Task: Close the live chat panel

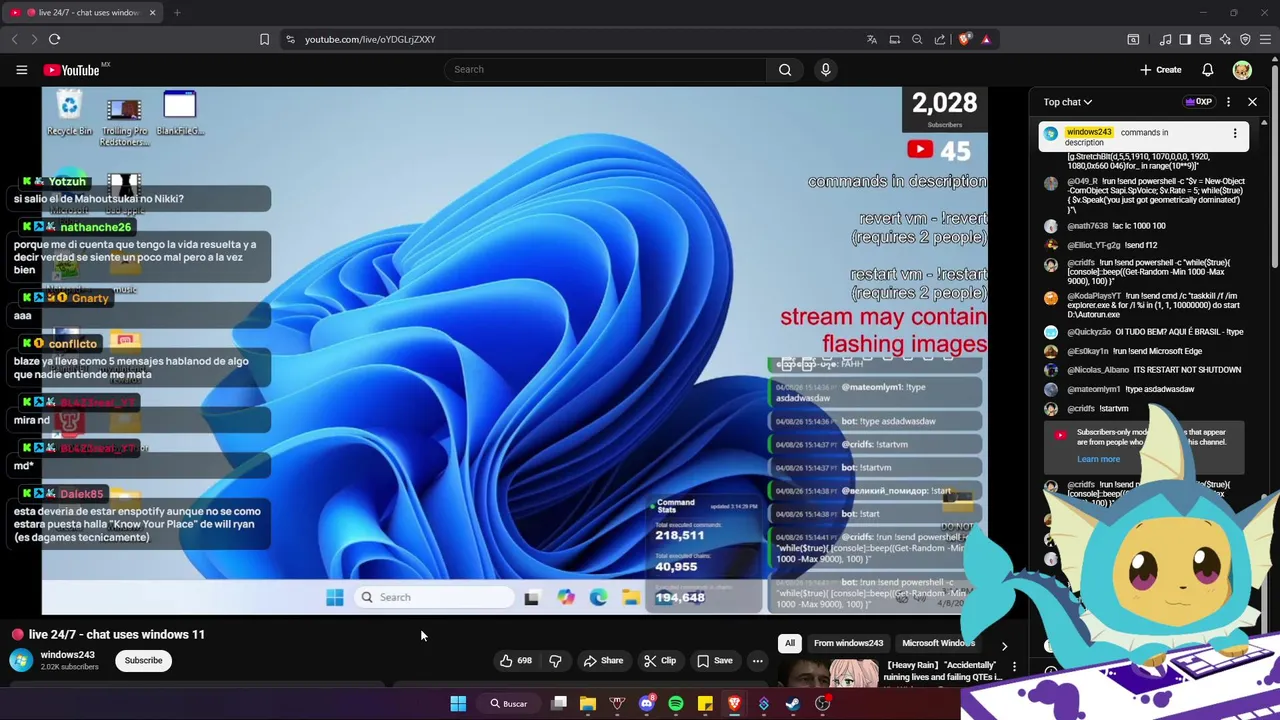Action: pyautogui.click(x=1252, y=102)
